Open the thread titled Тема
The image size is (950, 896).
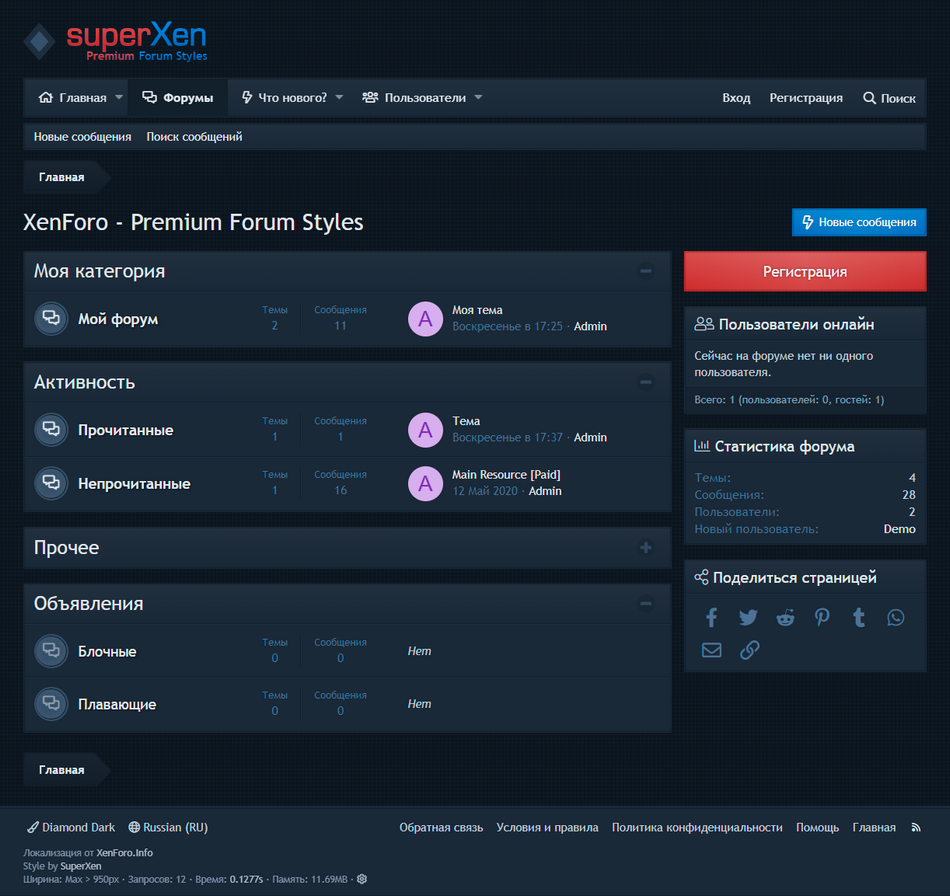pyautogui.click(x=466, y=421)
